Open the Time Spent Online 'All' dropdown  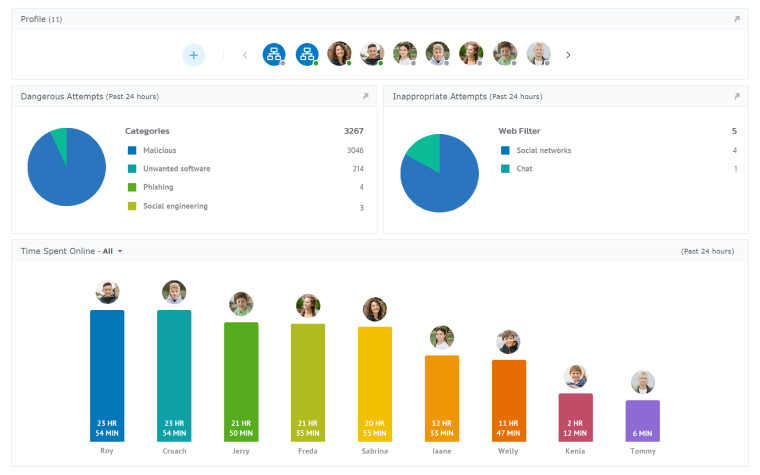coord(112,251)
